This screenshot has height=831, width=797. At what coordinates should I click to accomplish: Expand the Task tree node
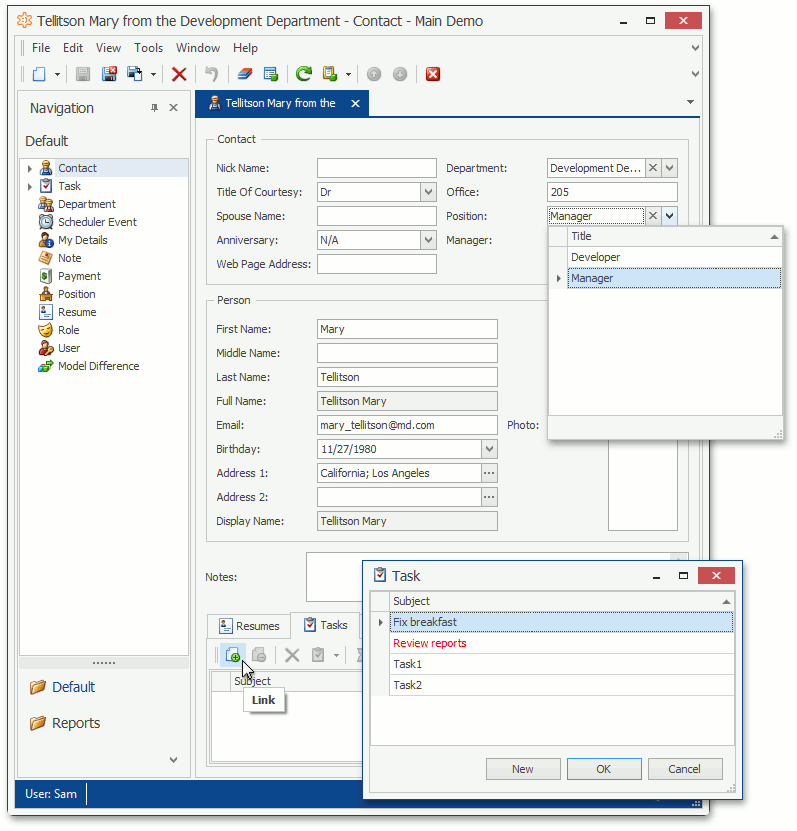pos(30,187)
